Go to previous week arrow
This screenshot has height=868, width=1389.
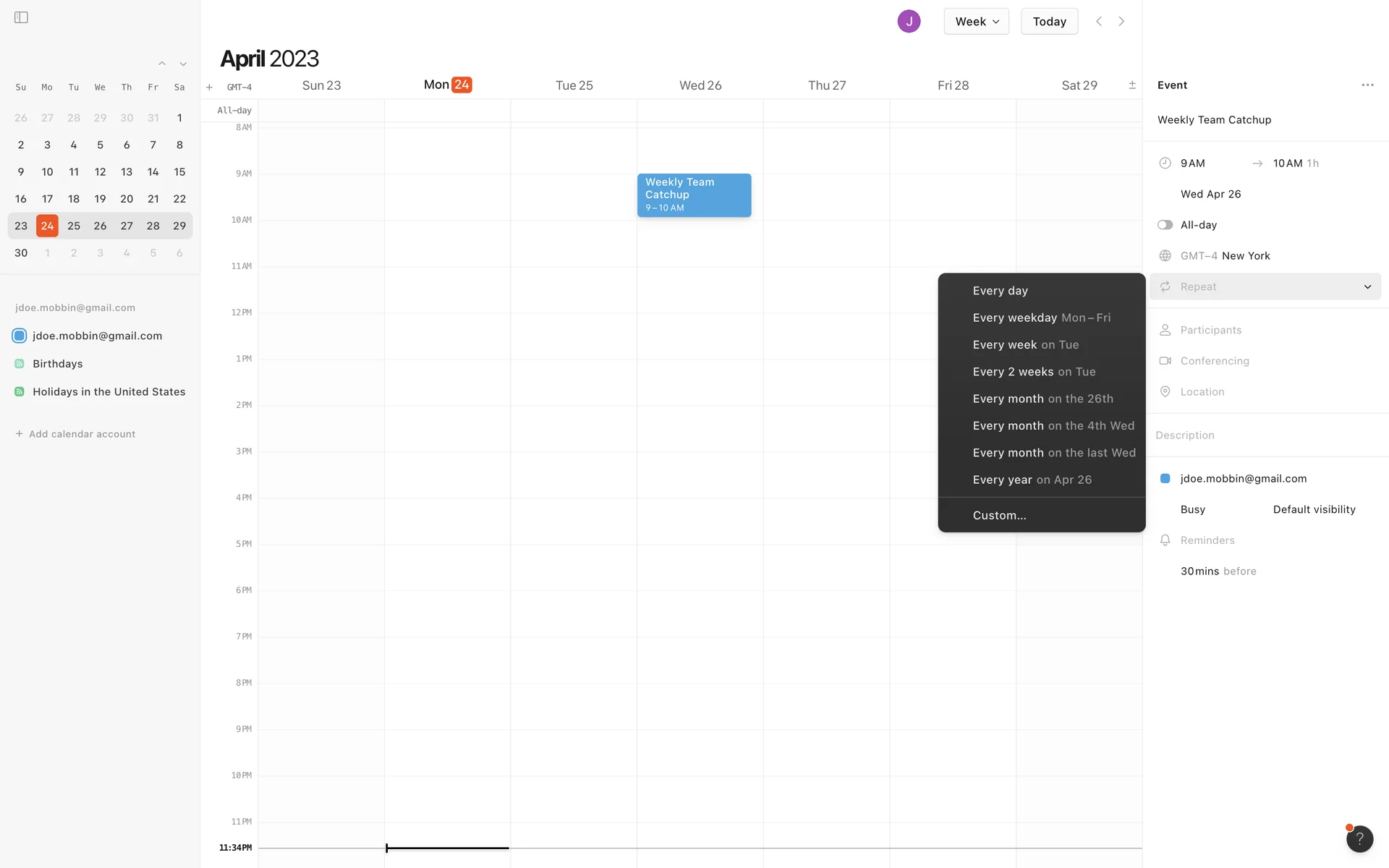[x=1098, y=21]
